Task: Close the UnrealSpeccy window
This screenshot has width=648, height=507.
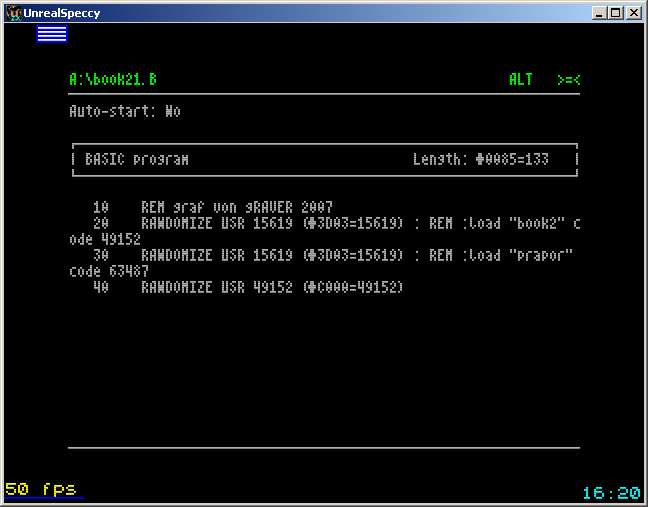Action: 633,12
